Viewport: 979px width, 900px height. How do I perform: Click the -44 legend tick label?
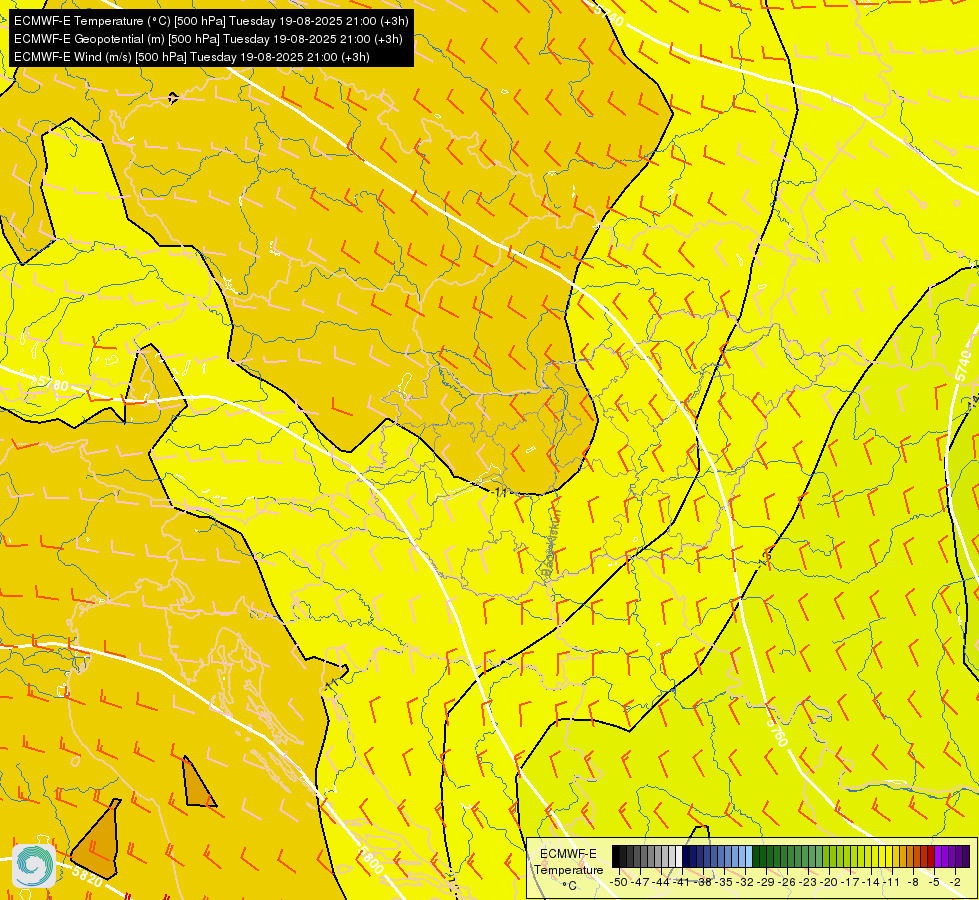pyautogui.click(x=661, y=883)
